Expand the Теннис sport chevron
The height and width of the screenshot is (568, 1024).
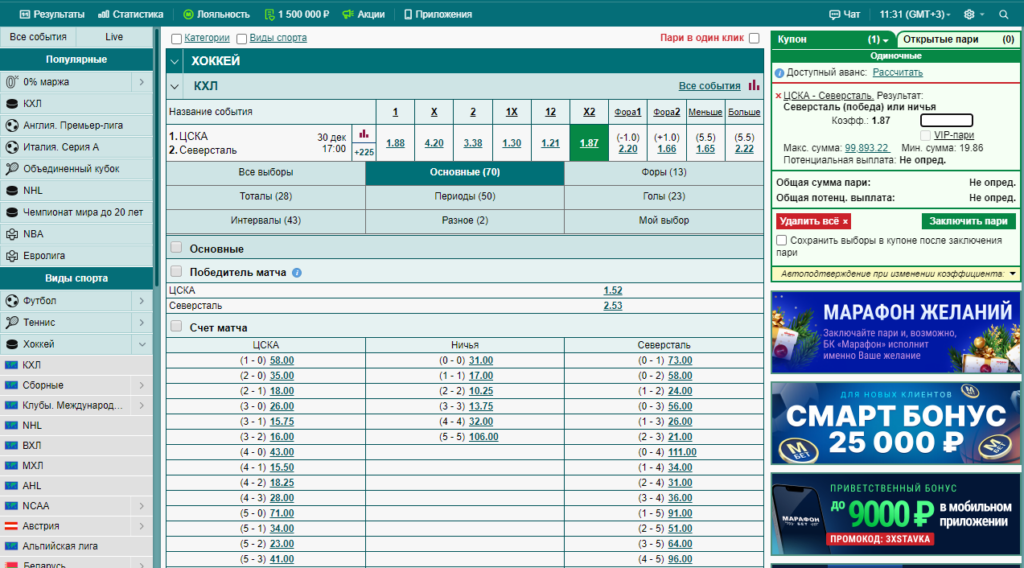[x=142, y=323]
